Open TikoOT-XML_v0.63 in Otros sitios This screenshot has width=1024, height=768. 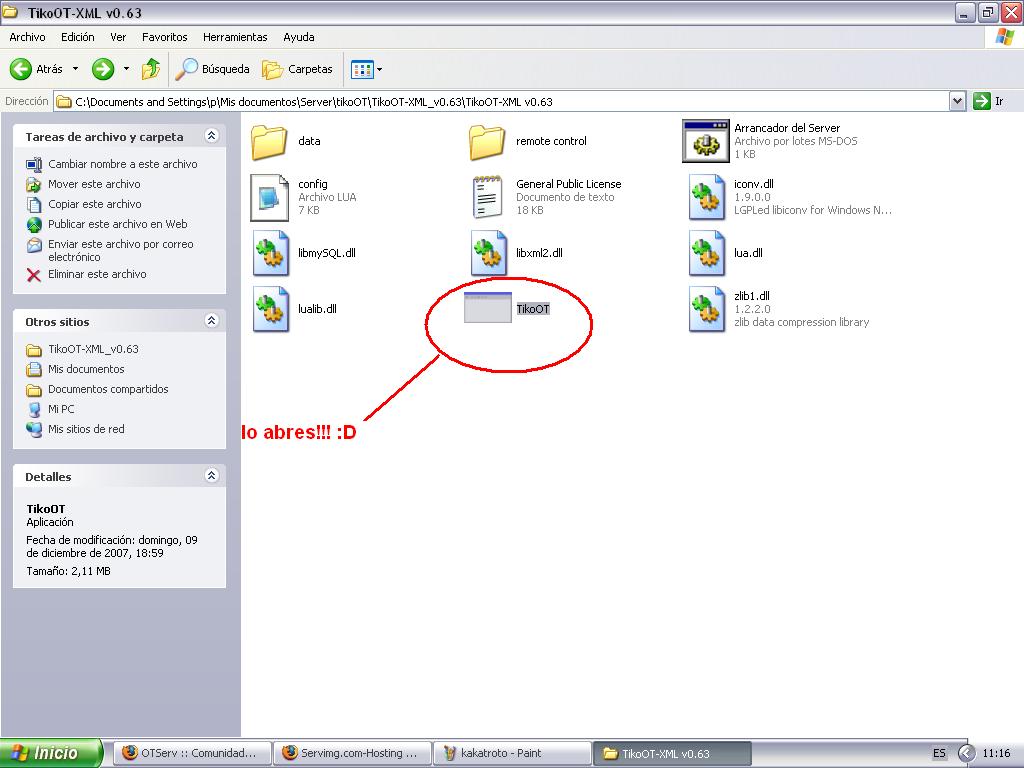click(82, 349)
